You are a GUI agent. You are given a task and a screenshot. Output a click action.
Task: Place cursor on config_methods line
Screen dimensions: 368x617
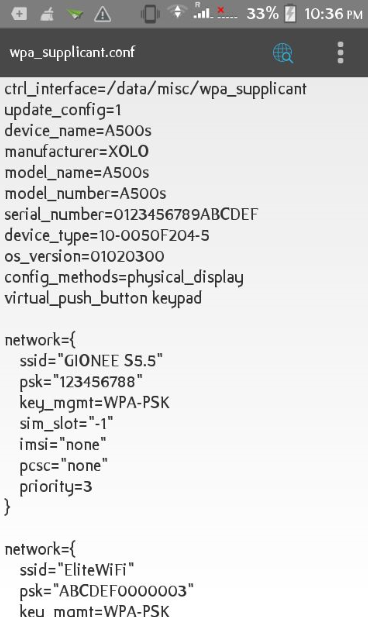tap(124, 278)
